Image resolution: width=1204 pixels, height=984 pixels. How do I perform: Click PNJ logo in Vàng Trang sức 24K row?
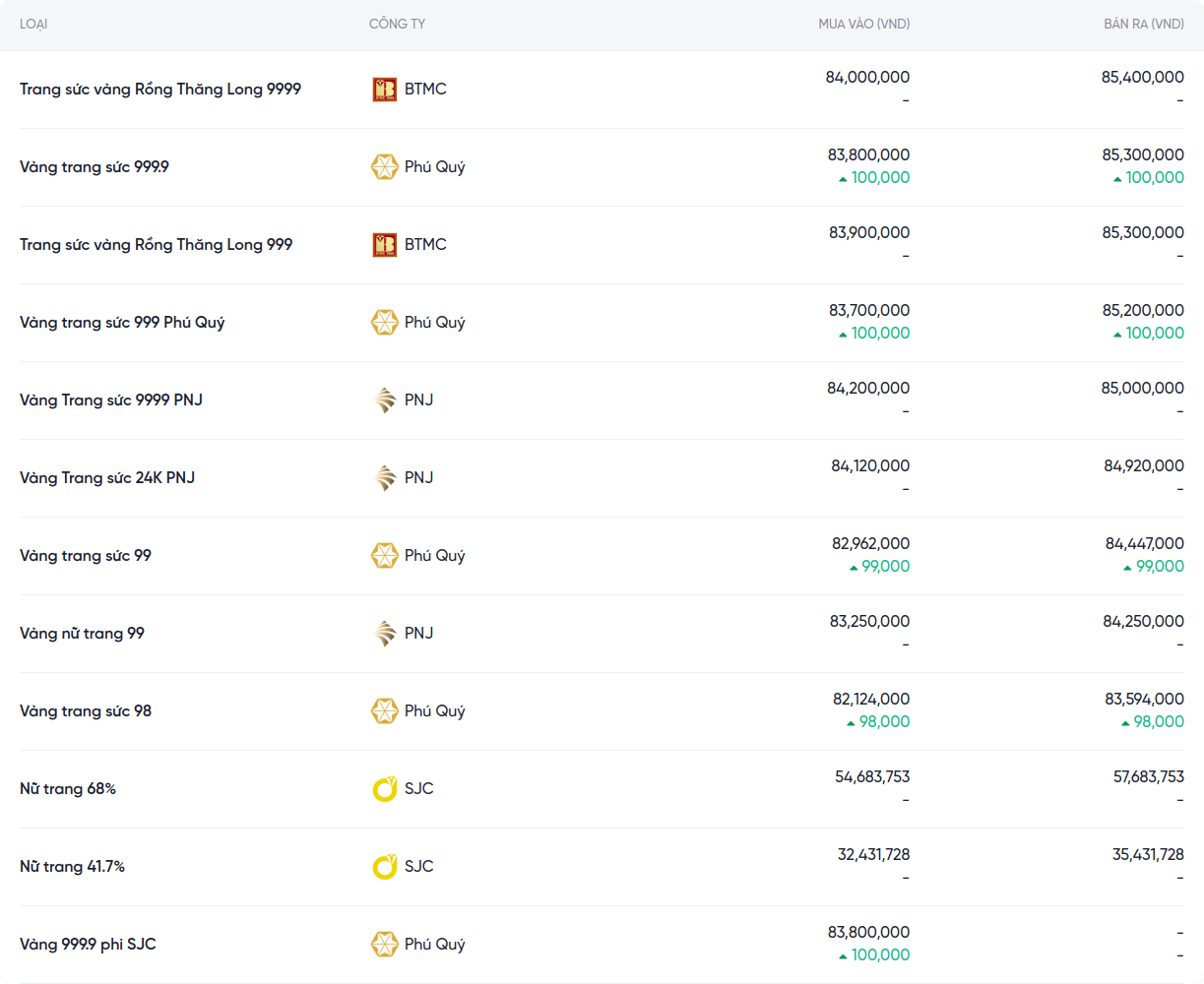coord(384,478)
